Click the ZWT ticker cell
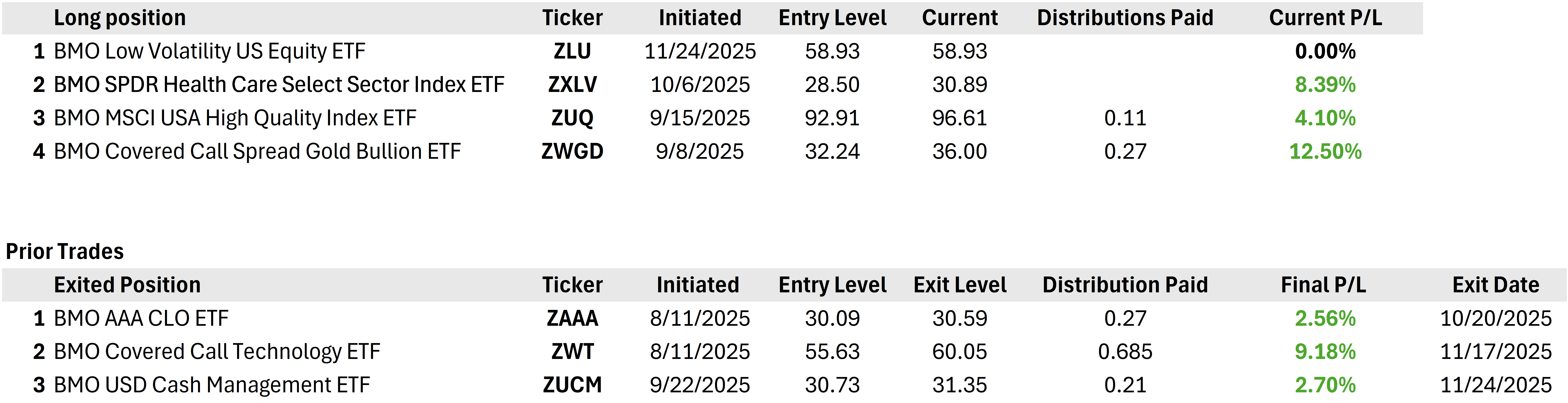The image size is (1568, 403). pos(572,352)
